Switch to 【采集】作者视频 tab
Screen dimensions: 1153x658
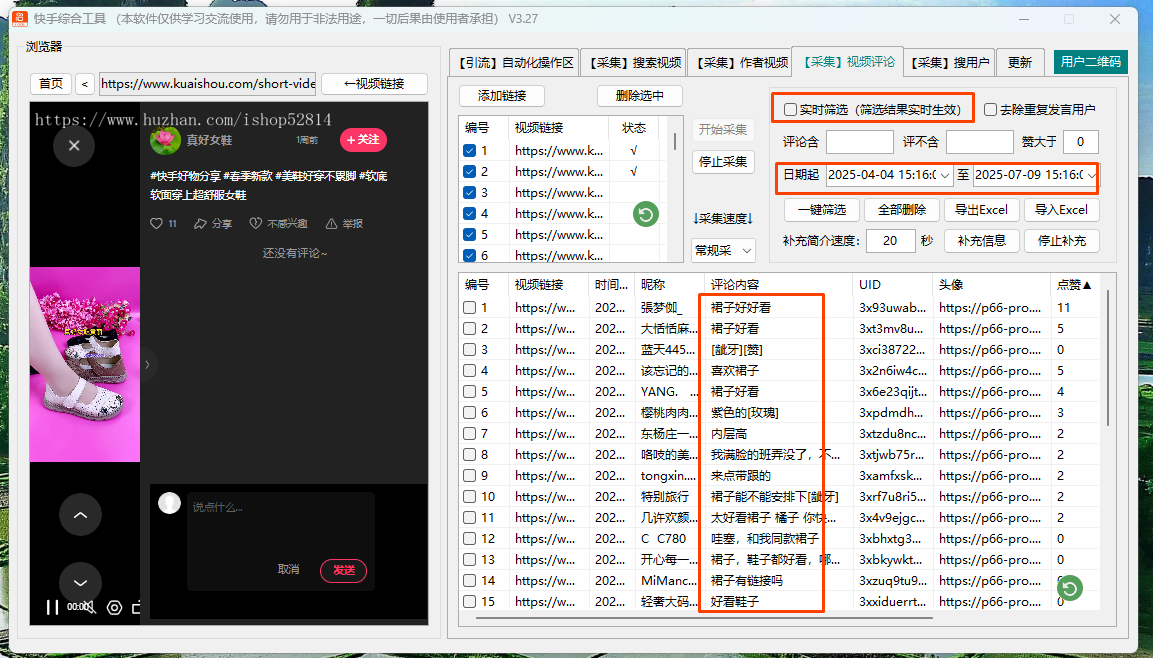[742, 62]
